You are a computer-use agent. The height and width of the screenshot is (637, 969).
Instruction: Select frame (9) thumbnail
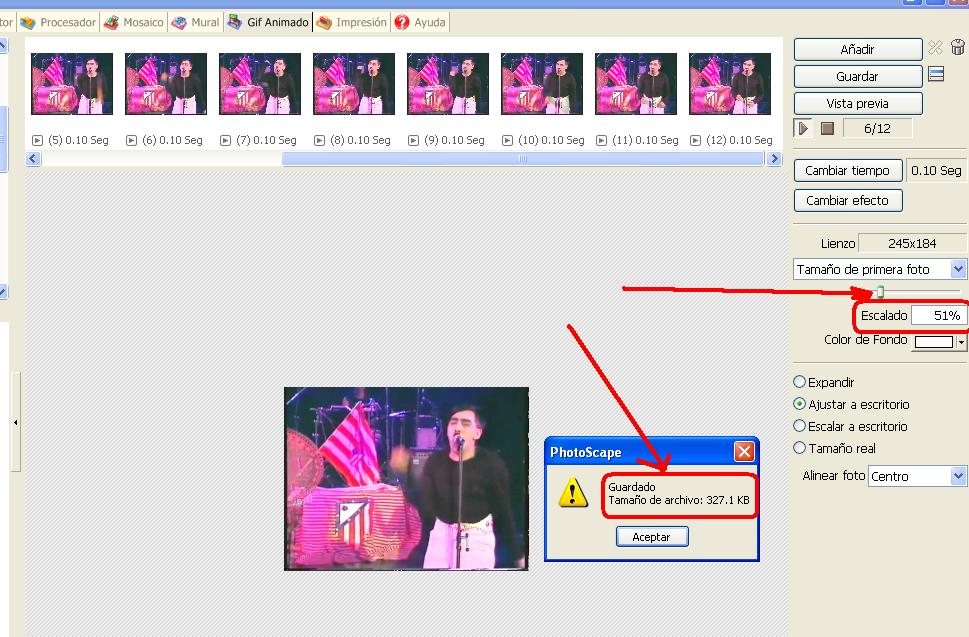(448, 84)
